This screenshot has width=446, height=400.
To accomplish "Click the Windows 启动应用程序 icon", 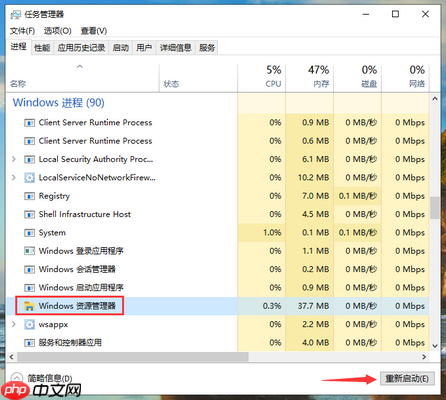I will [29, 287].
